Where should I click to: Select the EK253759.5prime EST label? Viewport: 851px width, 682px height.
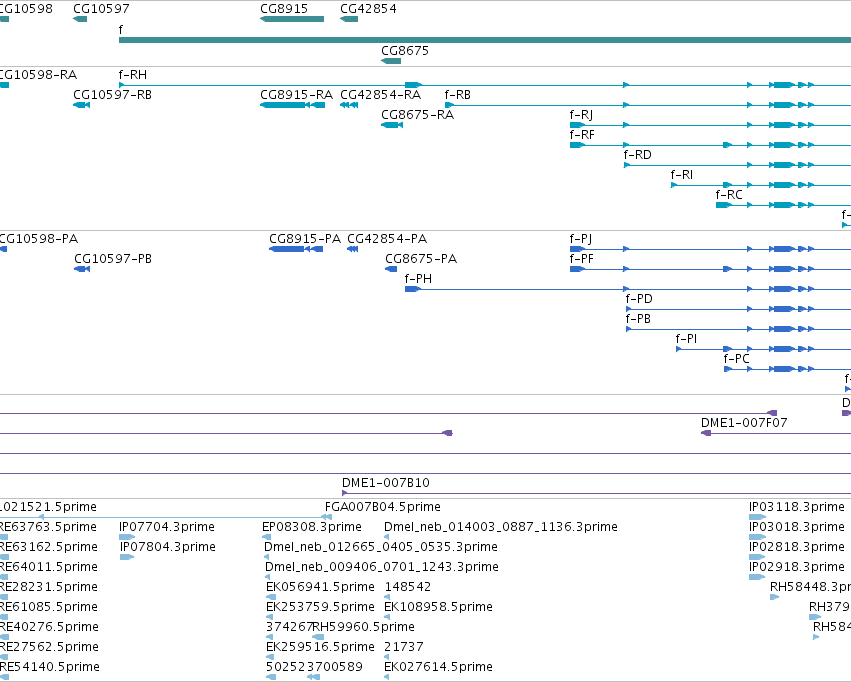coord(320,608)
